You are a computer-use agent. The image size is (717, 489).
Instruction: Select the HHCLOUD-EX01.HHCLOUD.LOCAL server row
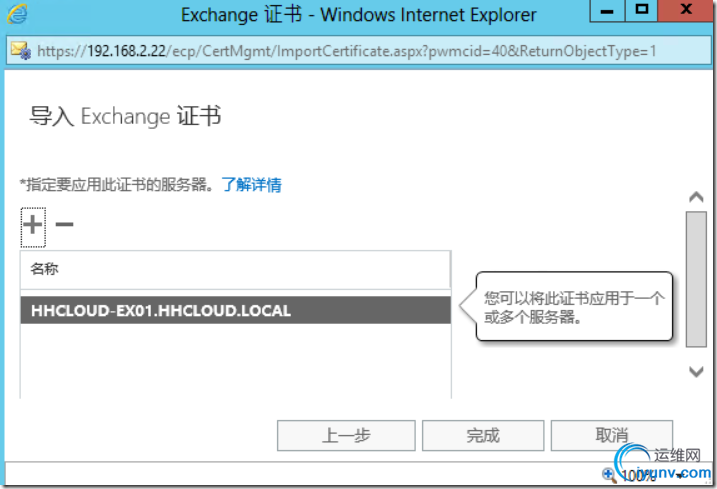point(235,311)
